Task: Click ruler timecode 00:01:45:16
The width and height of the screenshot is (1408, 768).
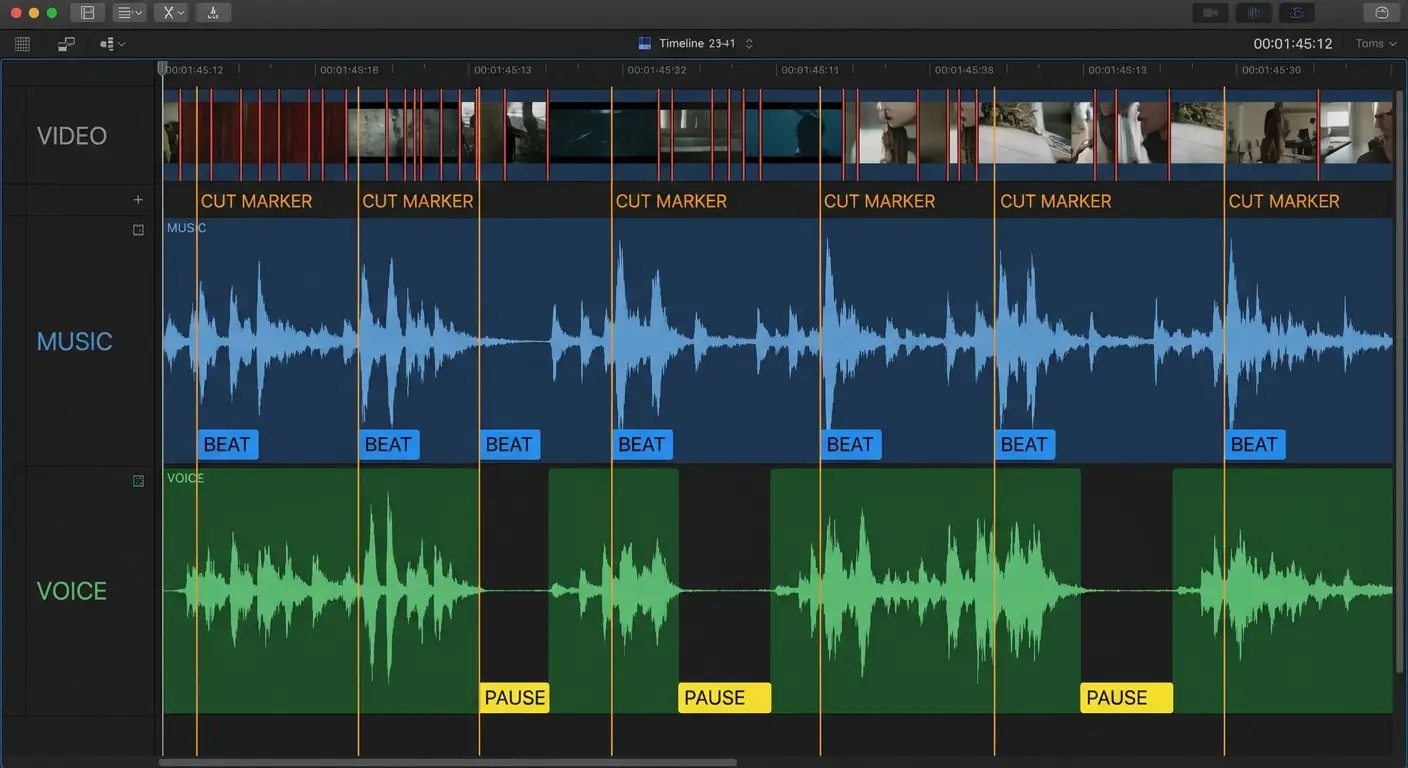Action: pos(349,70)
